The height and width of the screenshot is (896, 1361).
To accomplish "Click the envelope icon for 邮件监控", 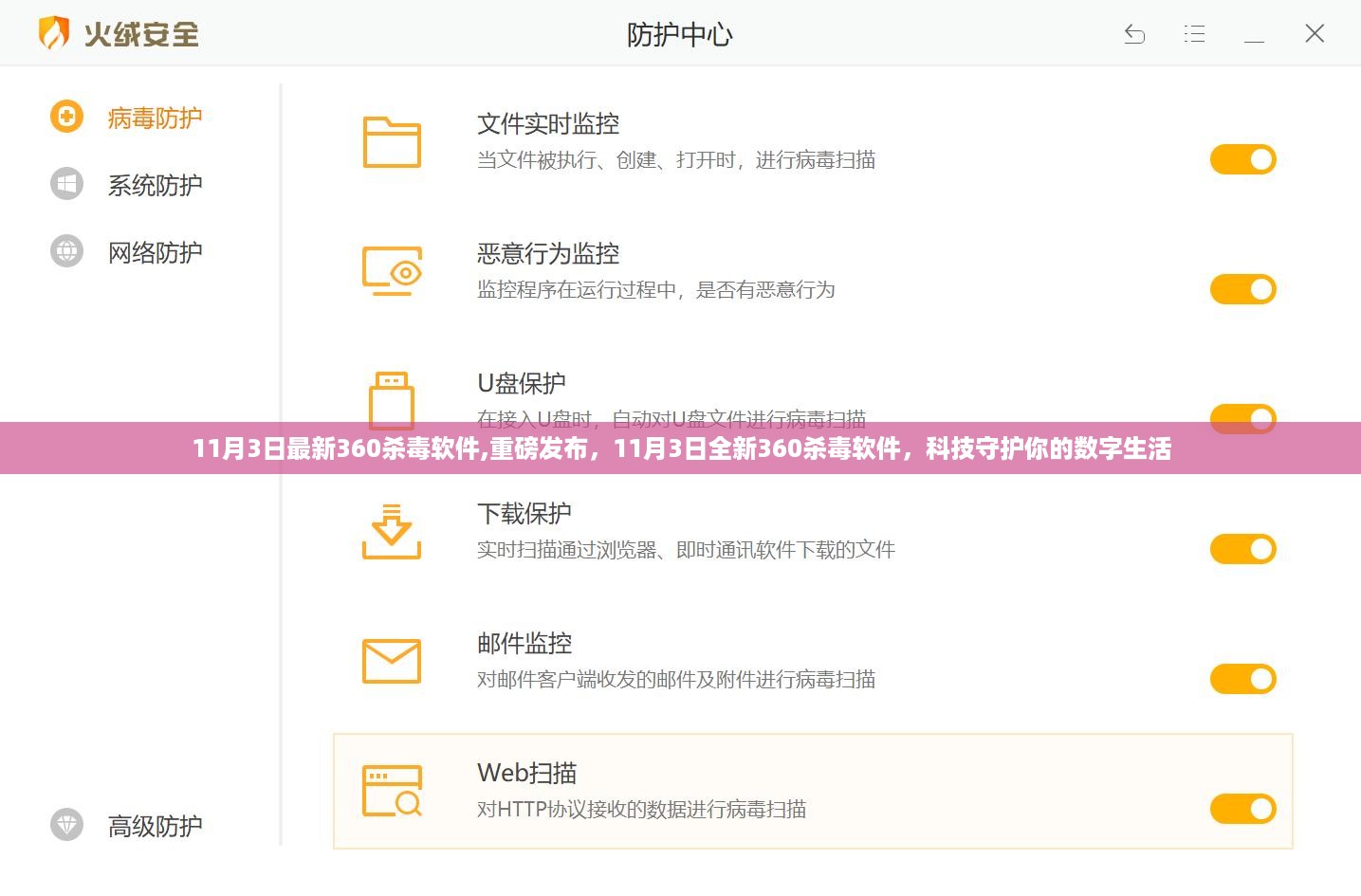I will [392, 661].
